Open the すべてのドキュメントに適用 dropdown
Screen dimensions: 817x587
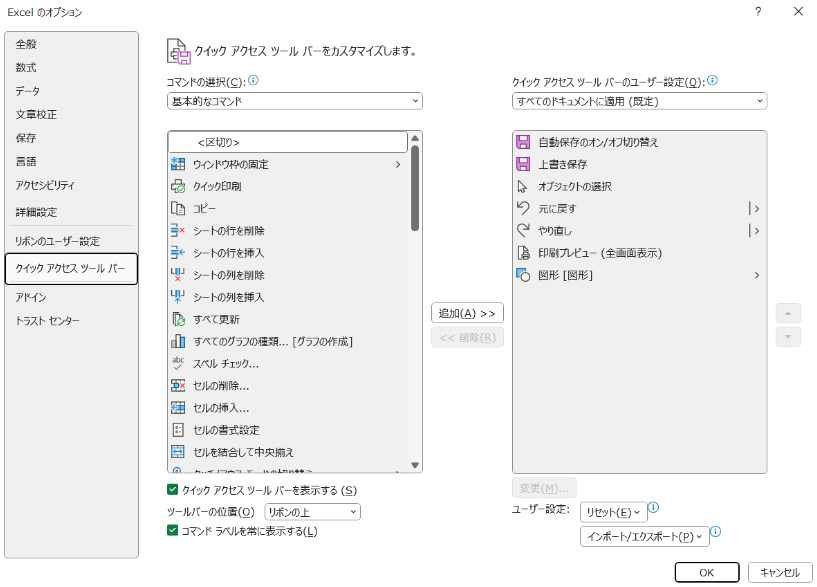(x=640, y=101)
